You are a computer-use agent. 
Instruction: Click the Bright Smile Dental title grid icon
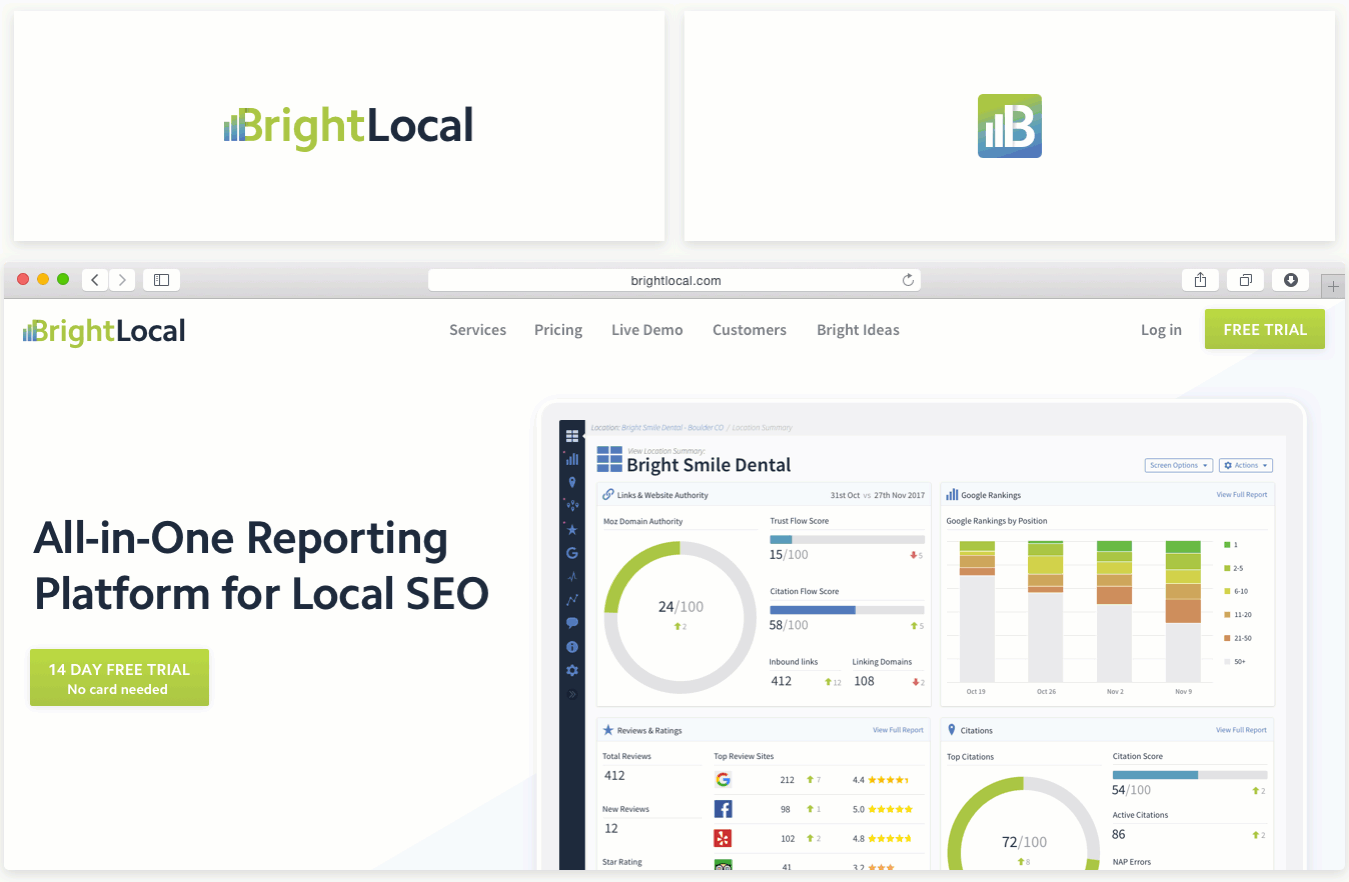click(609, 460)
